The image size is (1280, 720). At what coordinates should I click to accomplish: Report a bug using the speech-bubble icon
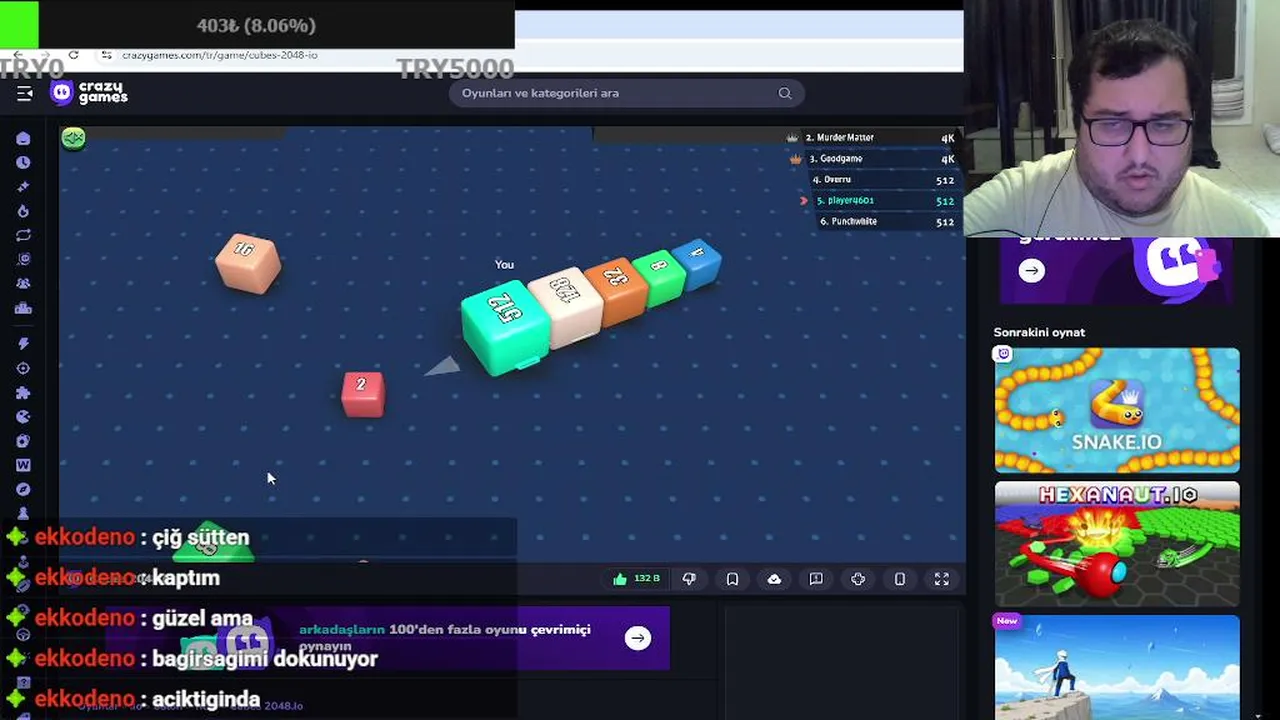click(x=816, y=579)
